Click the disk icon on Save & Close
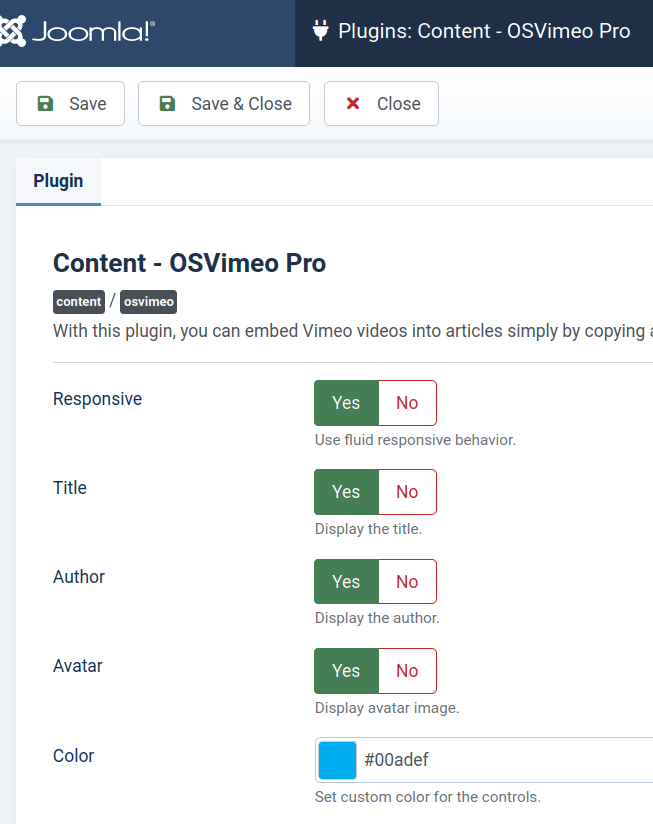Screen dimensions: 653x824 click(168, 104)
